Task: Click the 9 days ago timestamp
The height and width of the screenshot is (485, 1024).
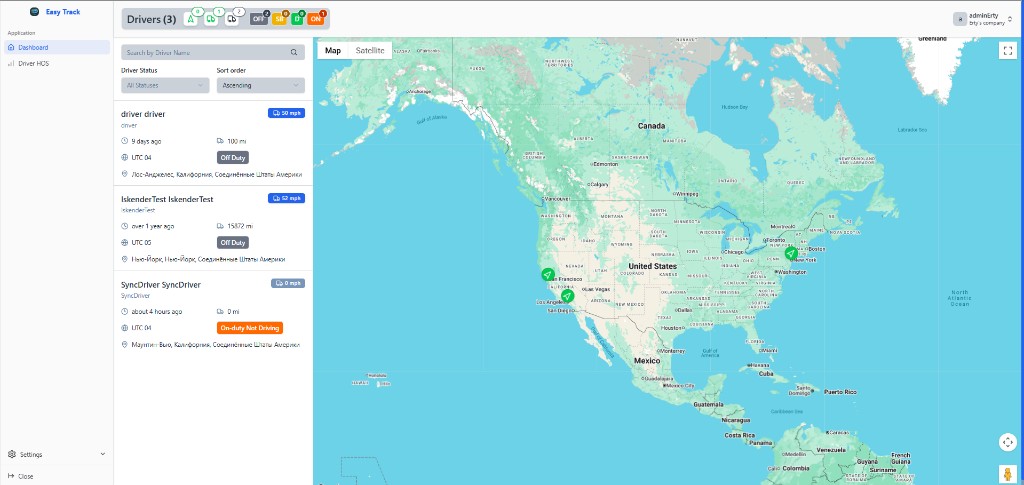Action: [146, 141]
